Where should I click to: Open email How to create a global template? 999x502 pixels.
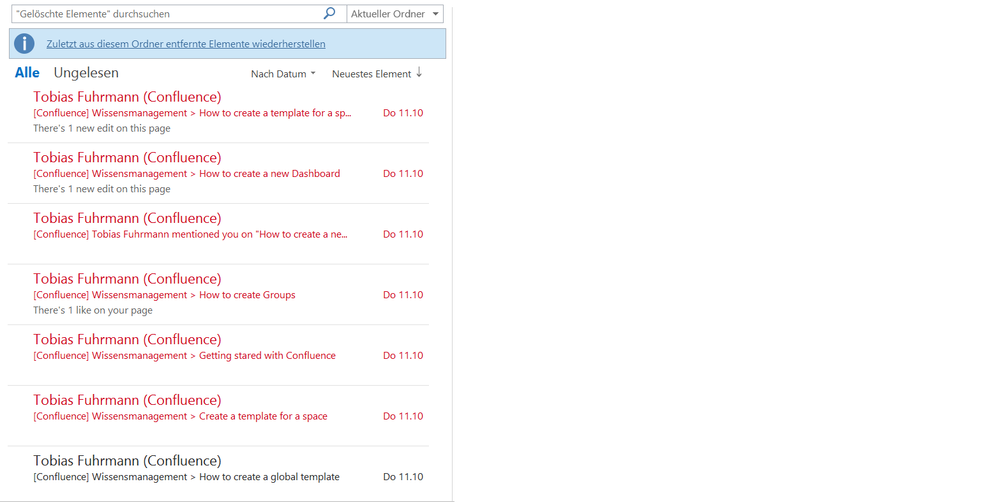coord(219,473)
